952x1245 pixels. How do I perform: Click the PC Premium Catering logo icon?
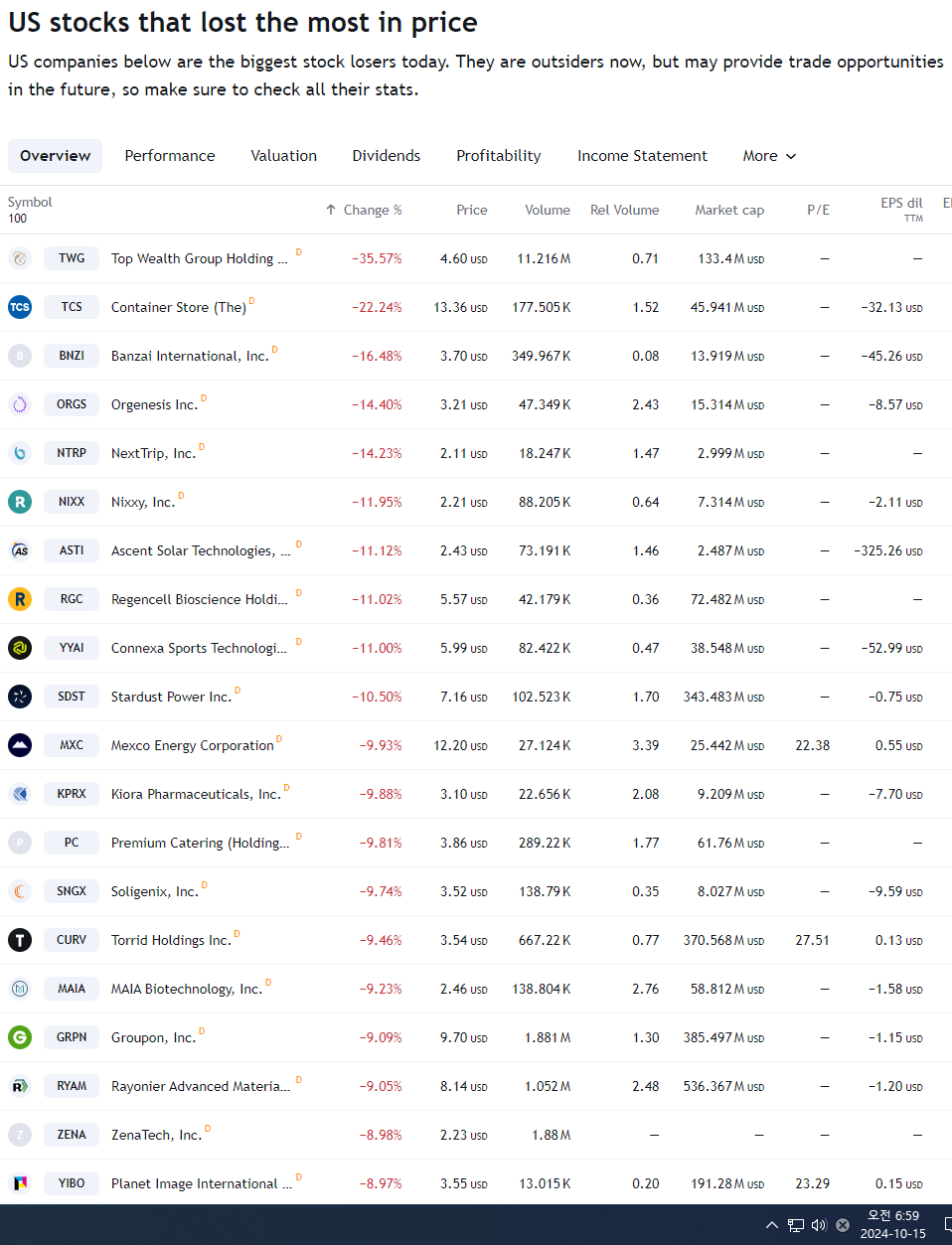[x=20, y=843]
